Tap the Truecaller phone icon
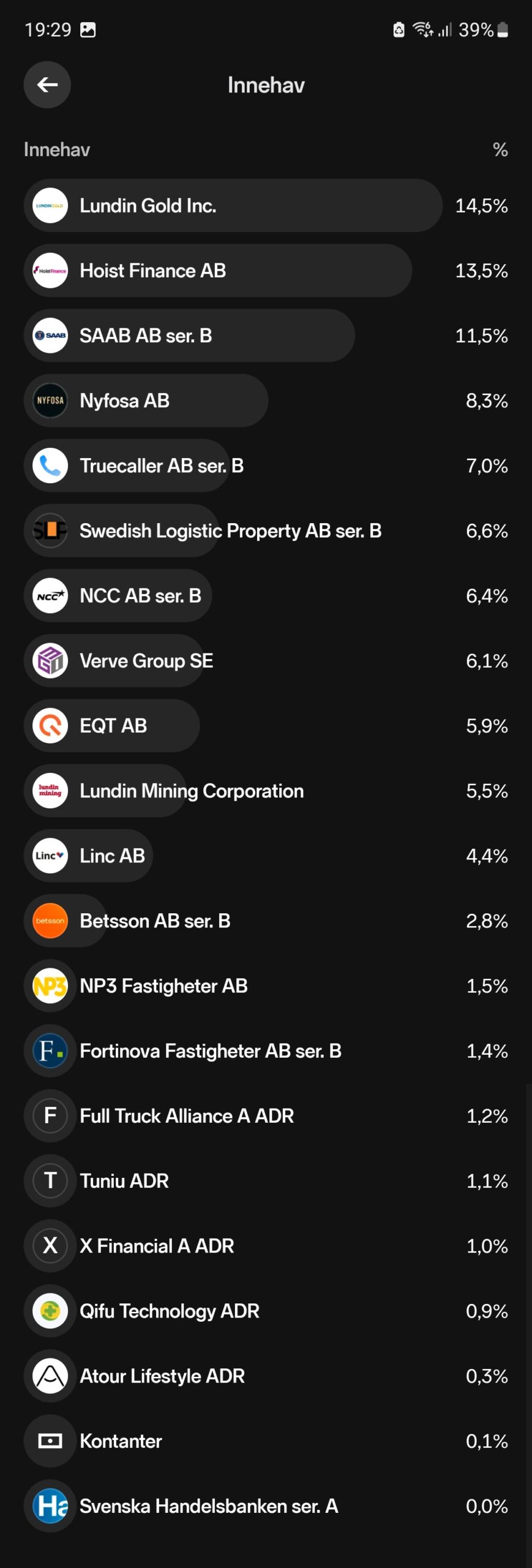The height and width of the screenshot is (1568, 532). [50, 466]
